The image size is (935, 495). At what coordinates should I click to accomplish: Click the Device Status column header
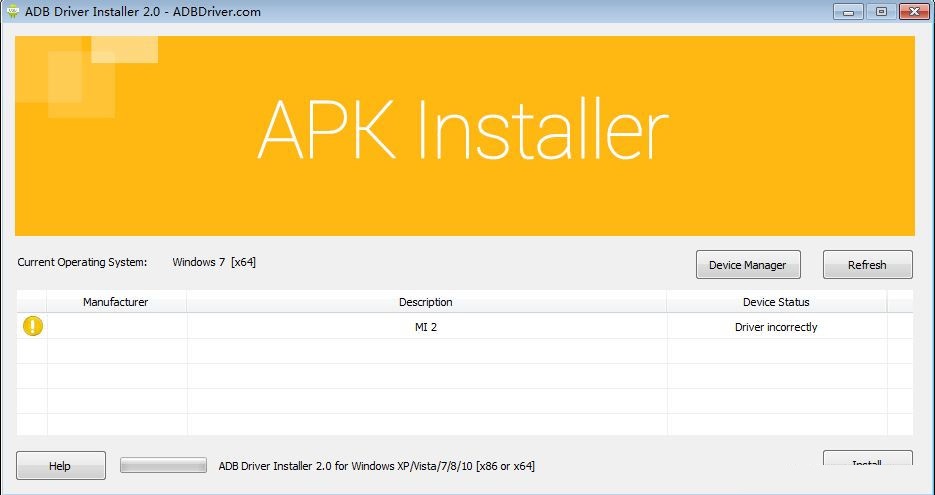point(776,302)
